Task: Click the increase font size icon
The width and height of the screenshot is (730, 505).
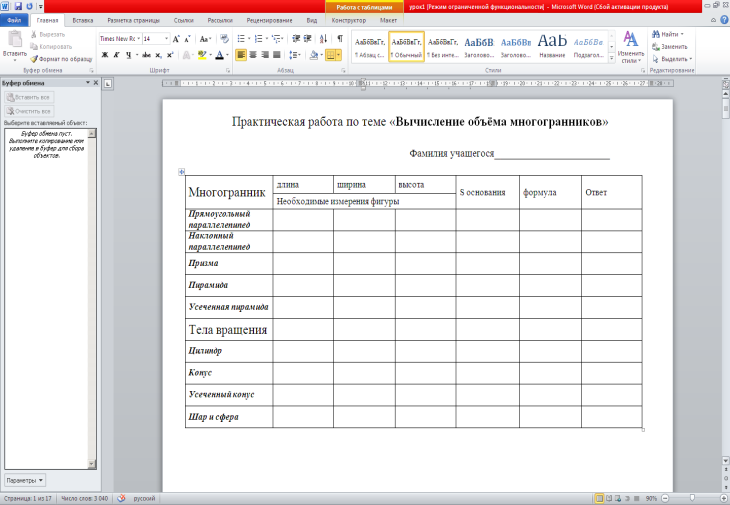Action: coord(176,38)
